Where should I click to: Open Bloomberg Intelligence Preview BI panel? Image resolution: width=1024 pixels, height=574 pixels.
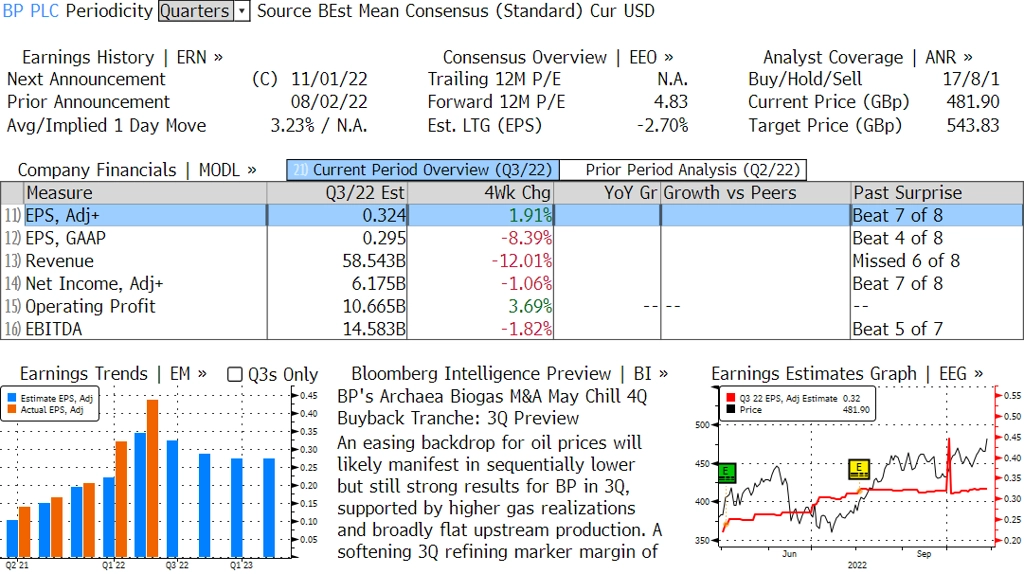[x=509, y=373]
